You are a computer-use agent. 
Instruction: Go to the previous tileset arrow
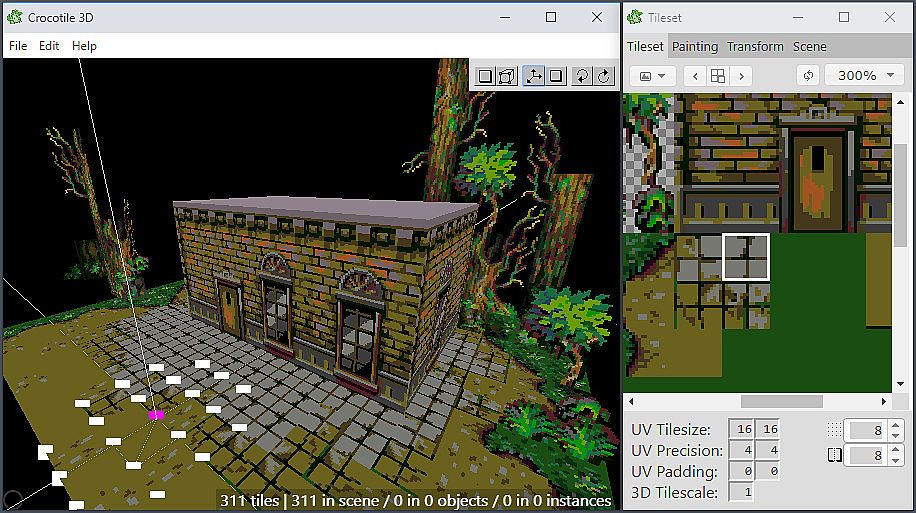695,76
